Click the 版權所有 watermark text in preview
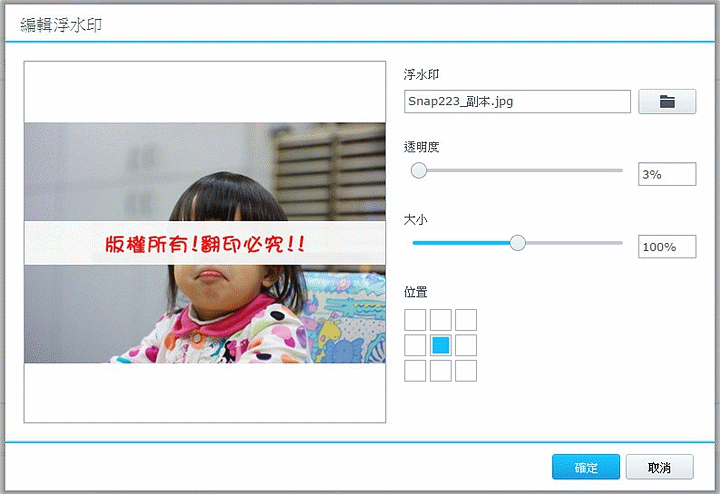Screen dimensions: 720x494 204,244
